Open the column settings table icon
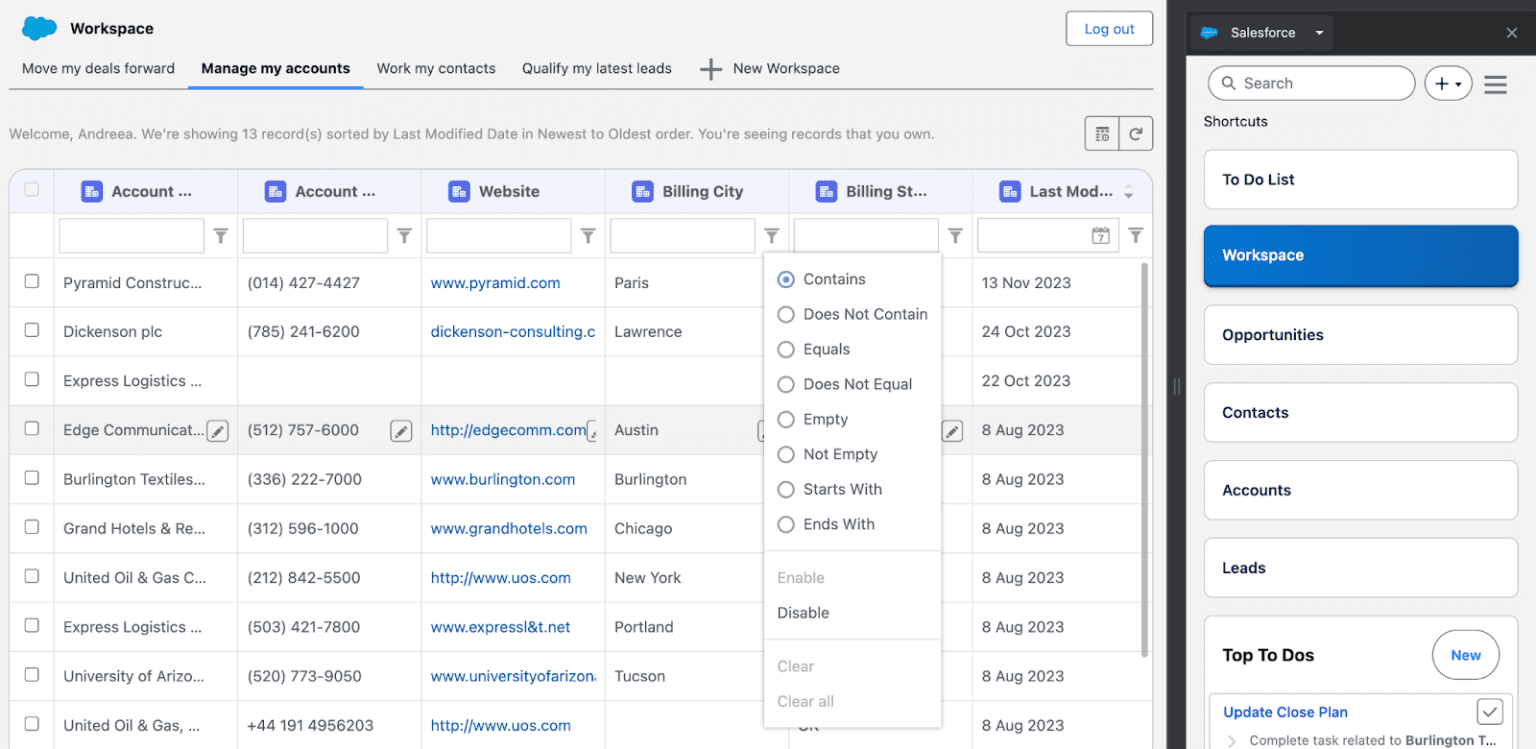This screenshot has height=749, width=1536. click(1102, 134)
